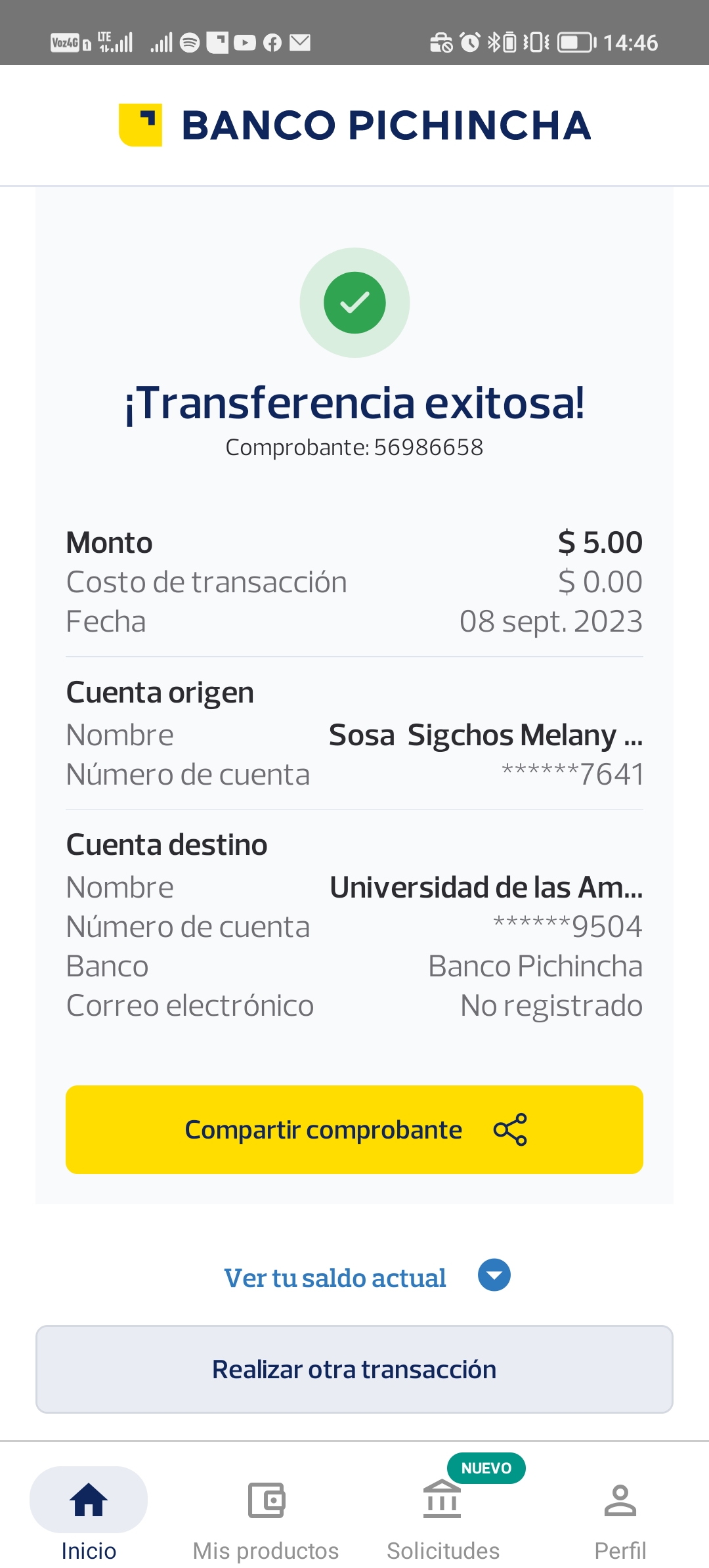
Task: Tap the person icon for Perfil
Action: coord(620,1500)
